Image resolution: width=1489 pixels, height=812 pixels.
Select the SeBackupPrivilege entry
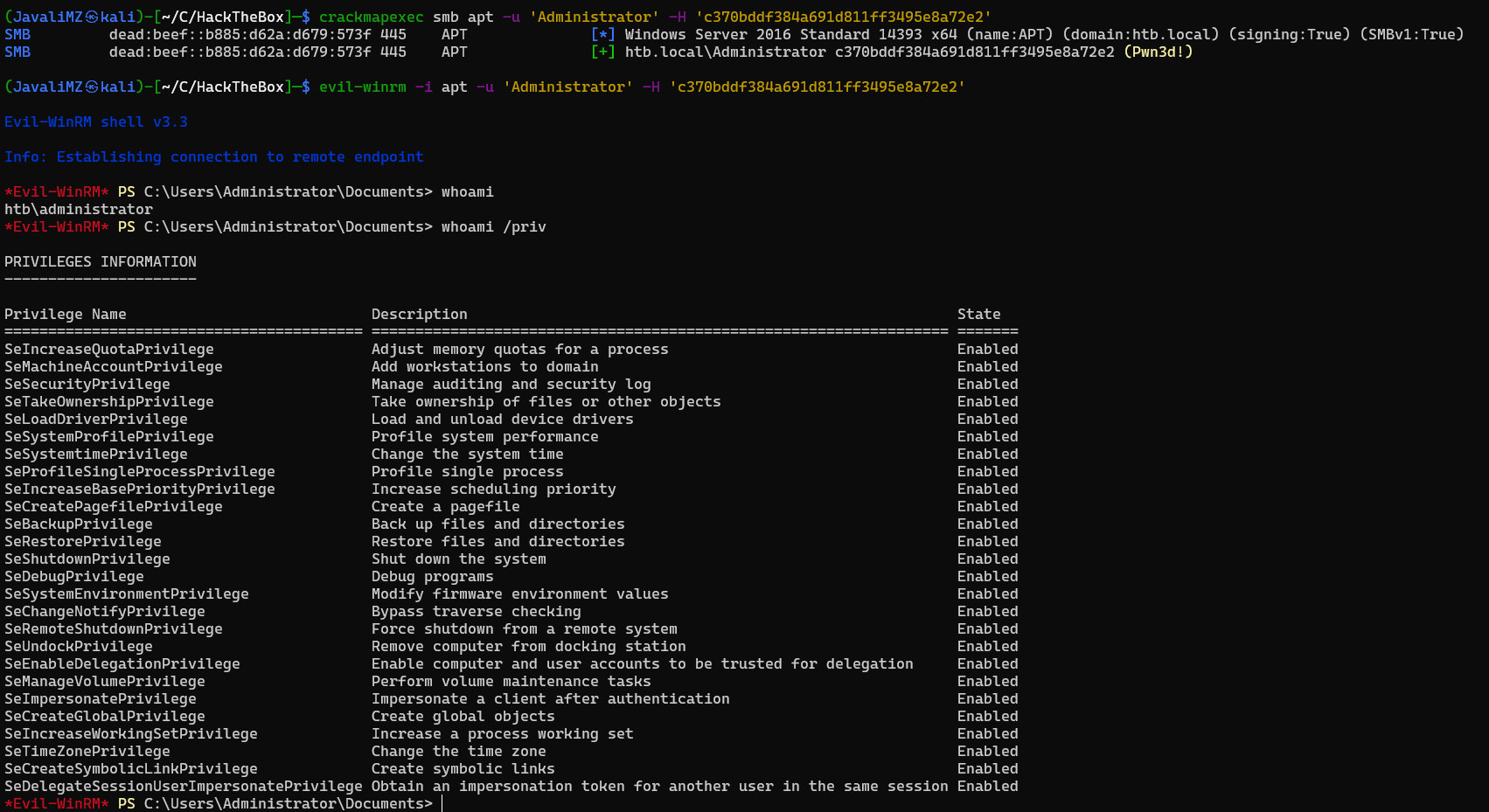pyautogui.click(x=79, y=524)
